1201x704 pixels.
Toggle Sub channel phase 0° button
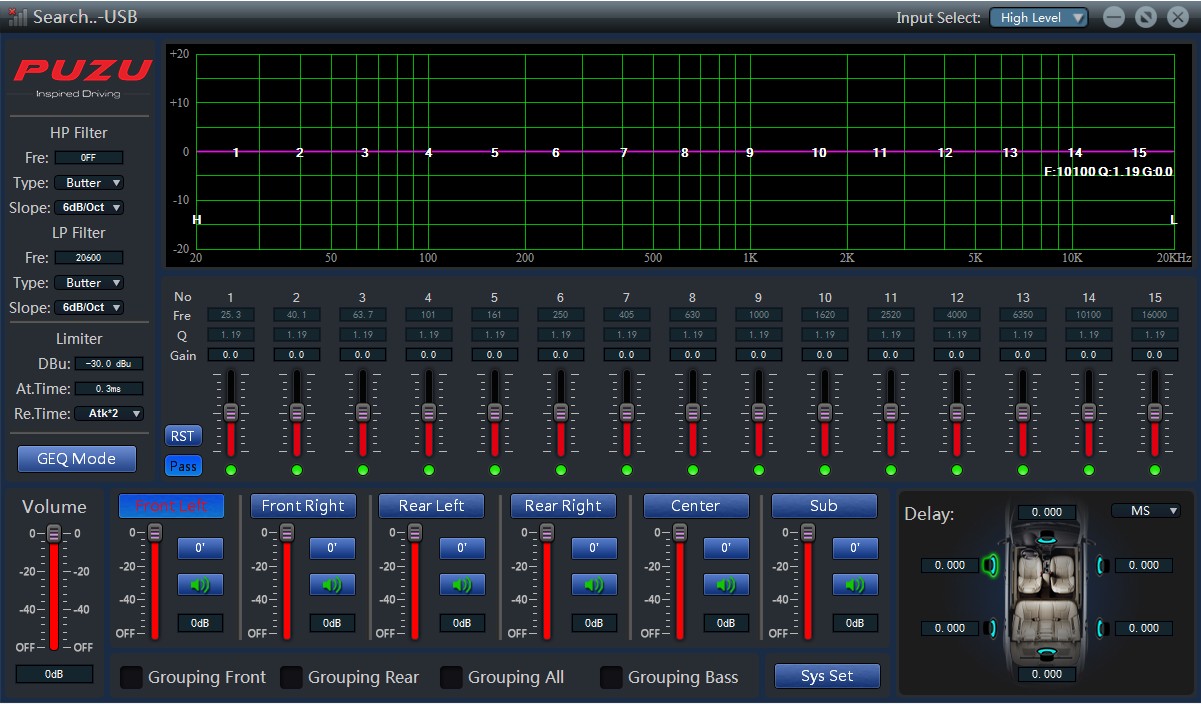[x=855, y=548]
